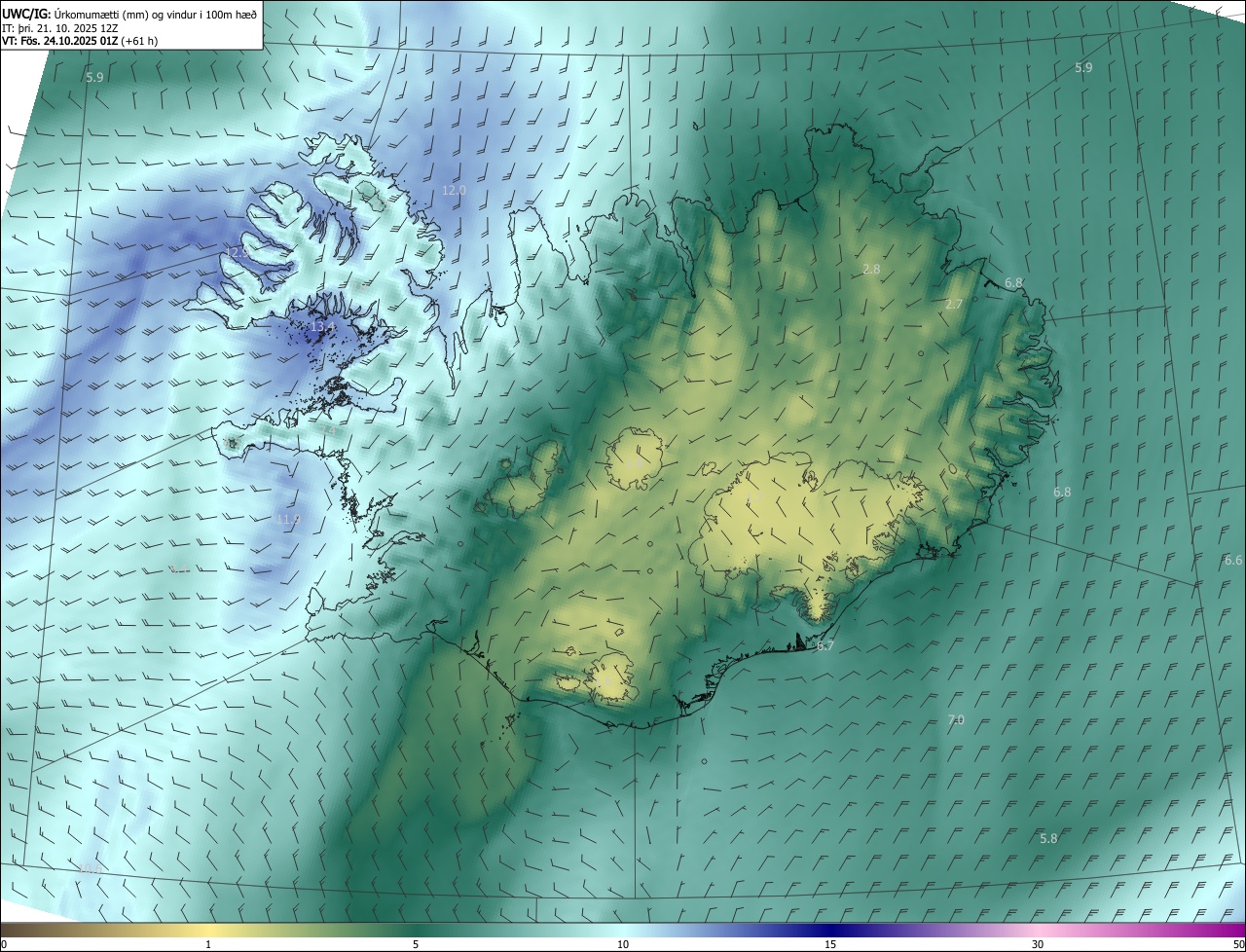Click the 12.0 value label north of Westfjords
This screenshot has width=1246, height=952.
pyautogui.click(x=454, y=191)
